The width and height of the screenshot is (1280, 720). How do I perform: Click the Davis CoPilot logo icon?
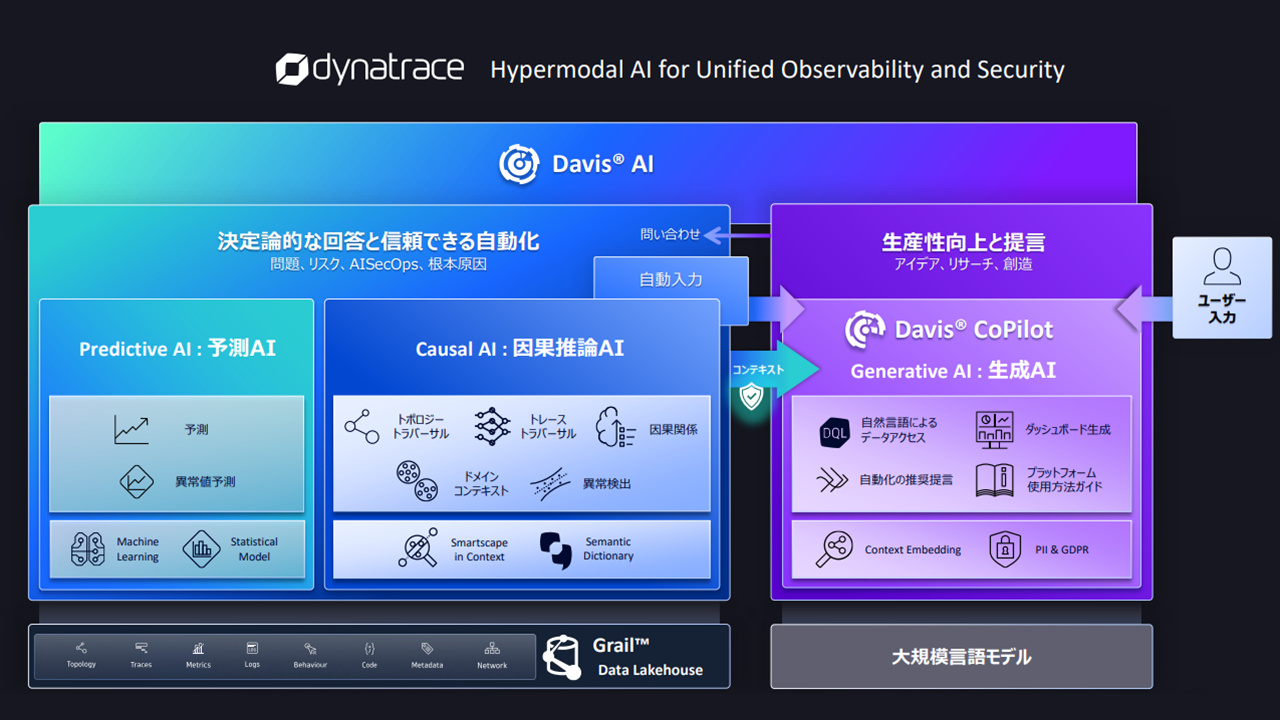coord(865,329)
